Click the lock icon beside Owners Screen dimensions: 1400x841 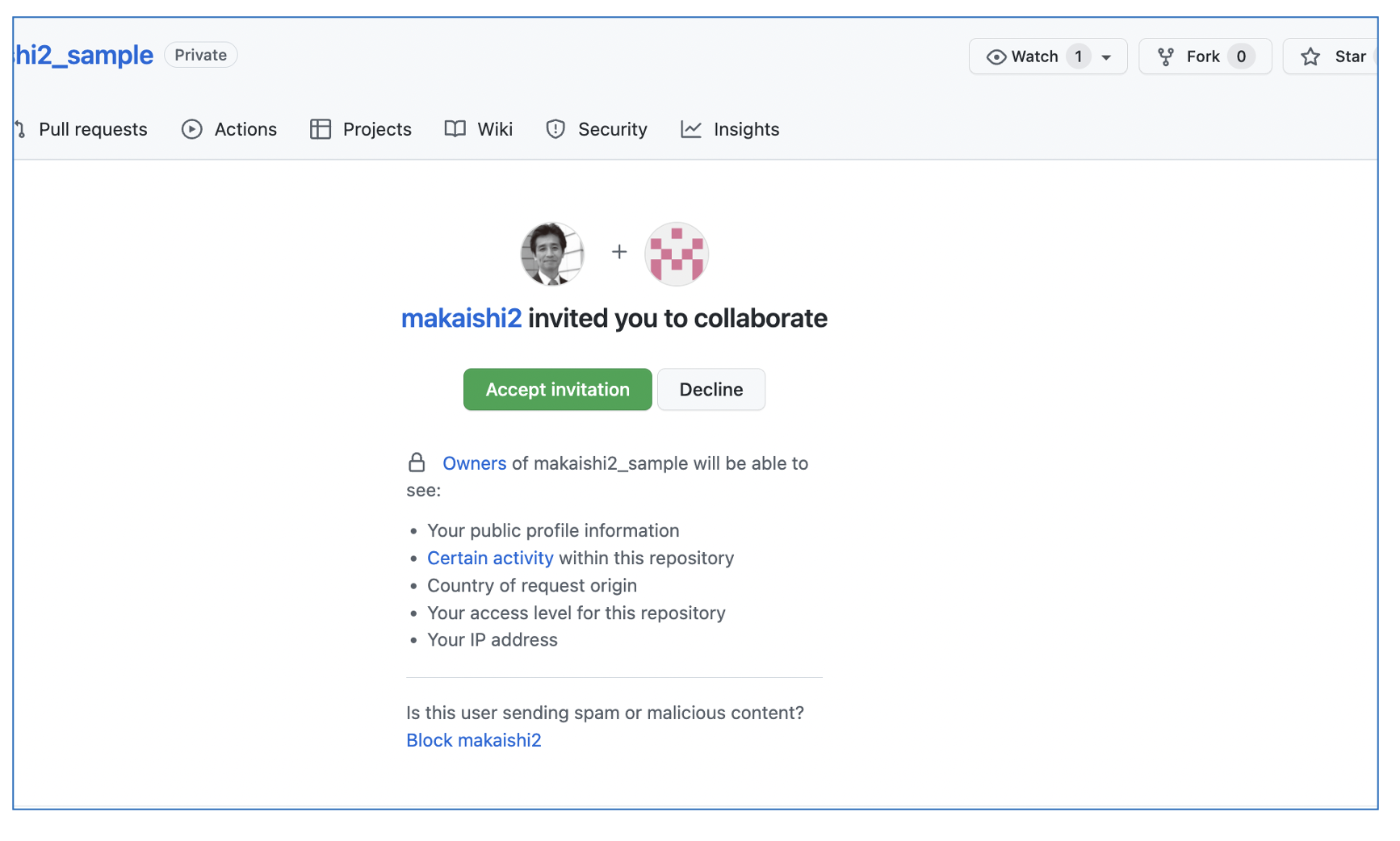[x=417, y=462]
